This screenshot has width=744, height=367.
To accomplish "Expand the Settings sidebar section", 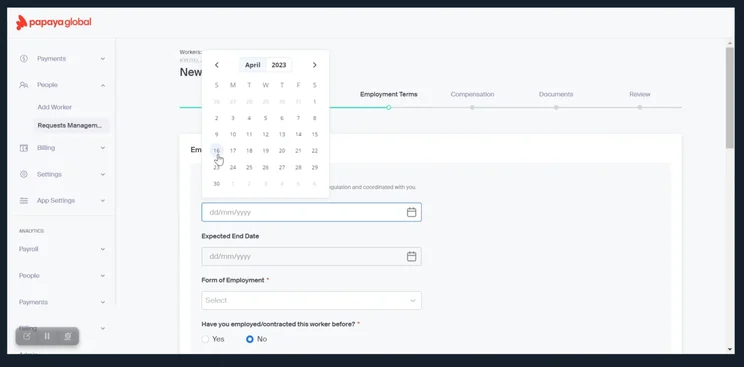I will point(103,175).
